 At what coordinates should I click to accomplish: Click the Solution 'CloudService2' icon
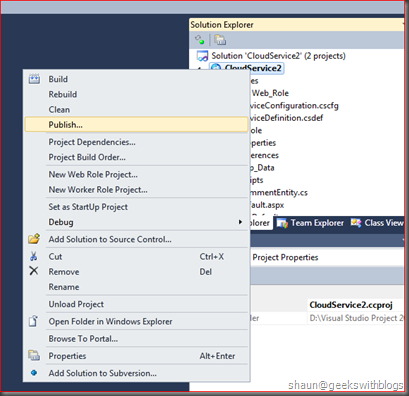pyautogui.click(x=202, y=56)
